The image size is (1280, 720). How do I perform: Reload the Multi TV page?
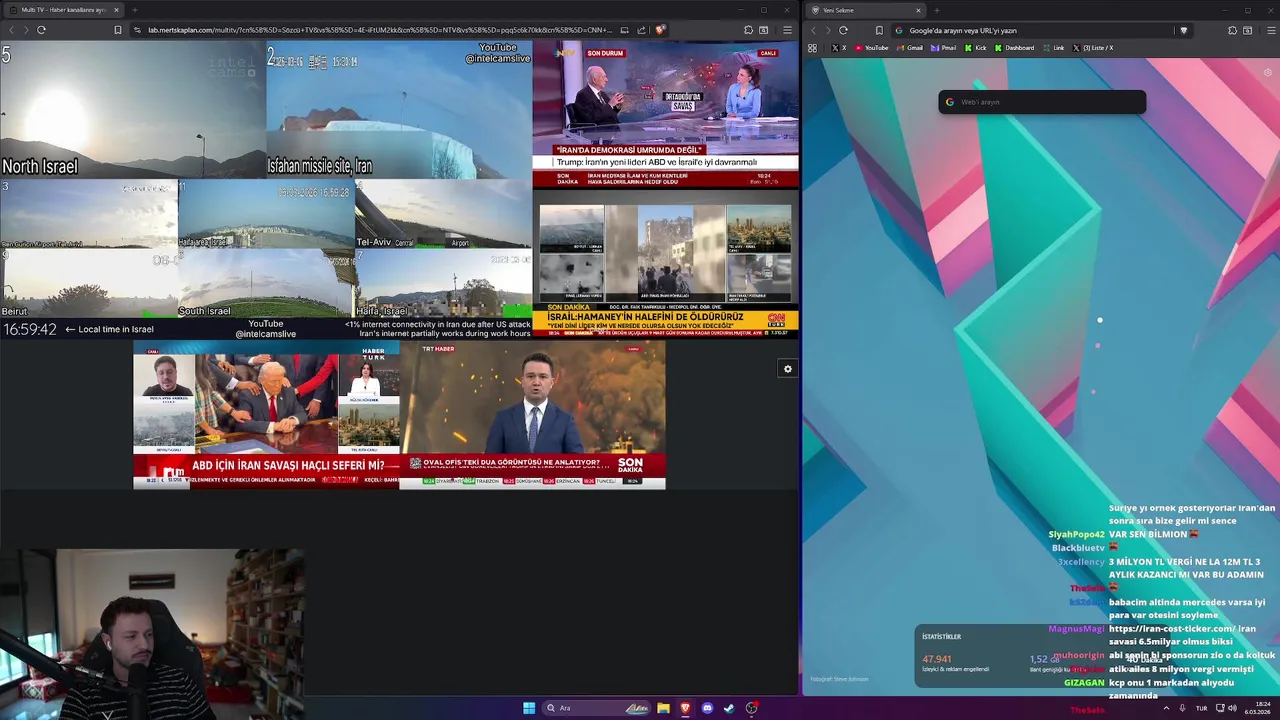(41, 30)
